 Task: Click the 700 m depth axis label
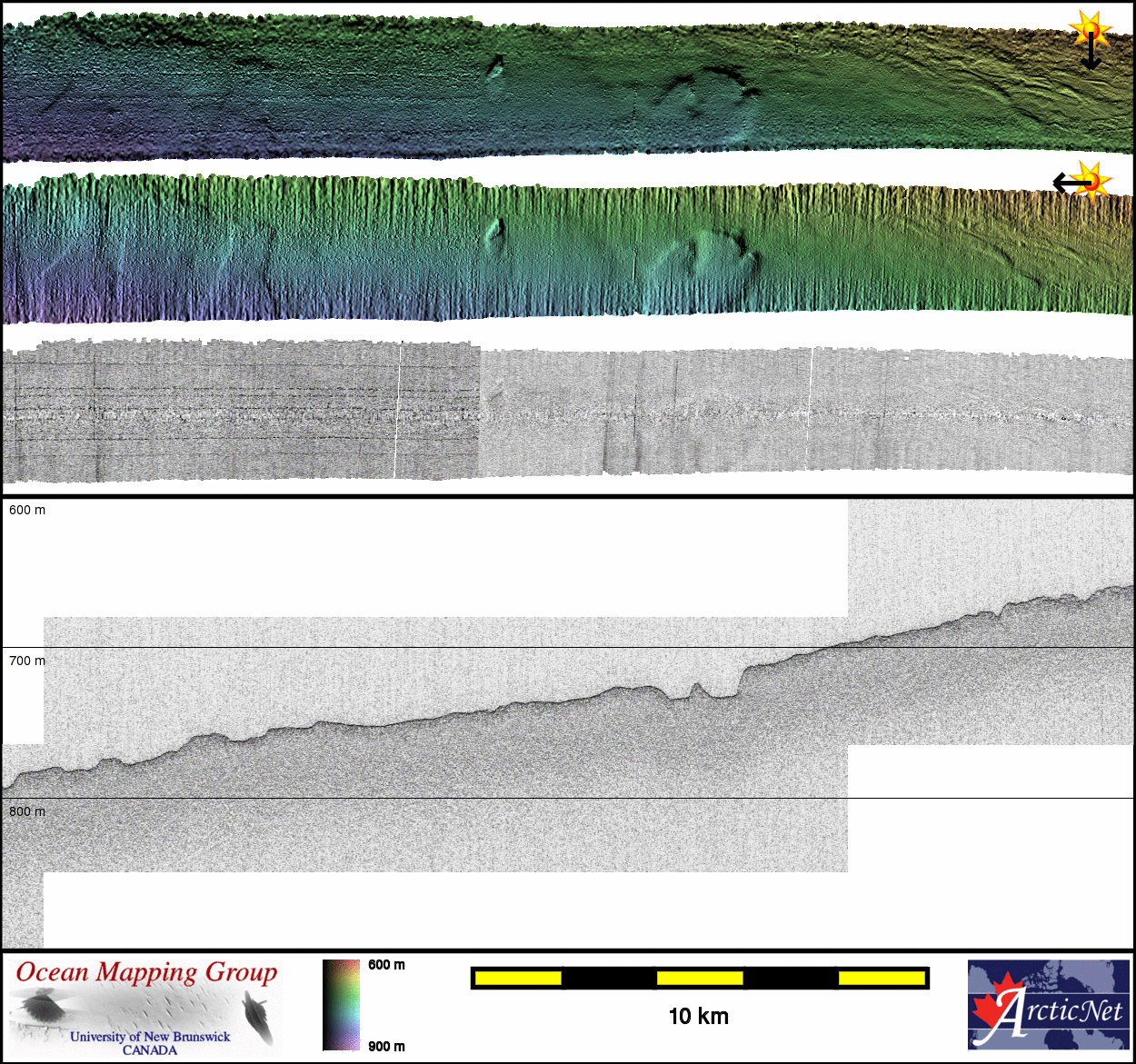(x=27, y=661)
